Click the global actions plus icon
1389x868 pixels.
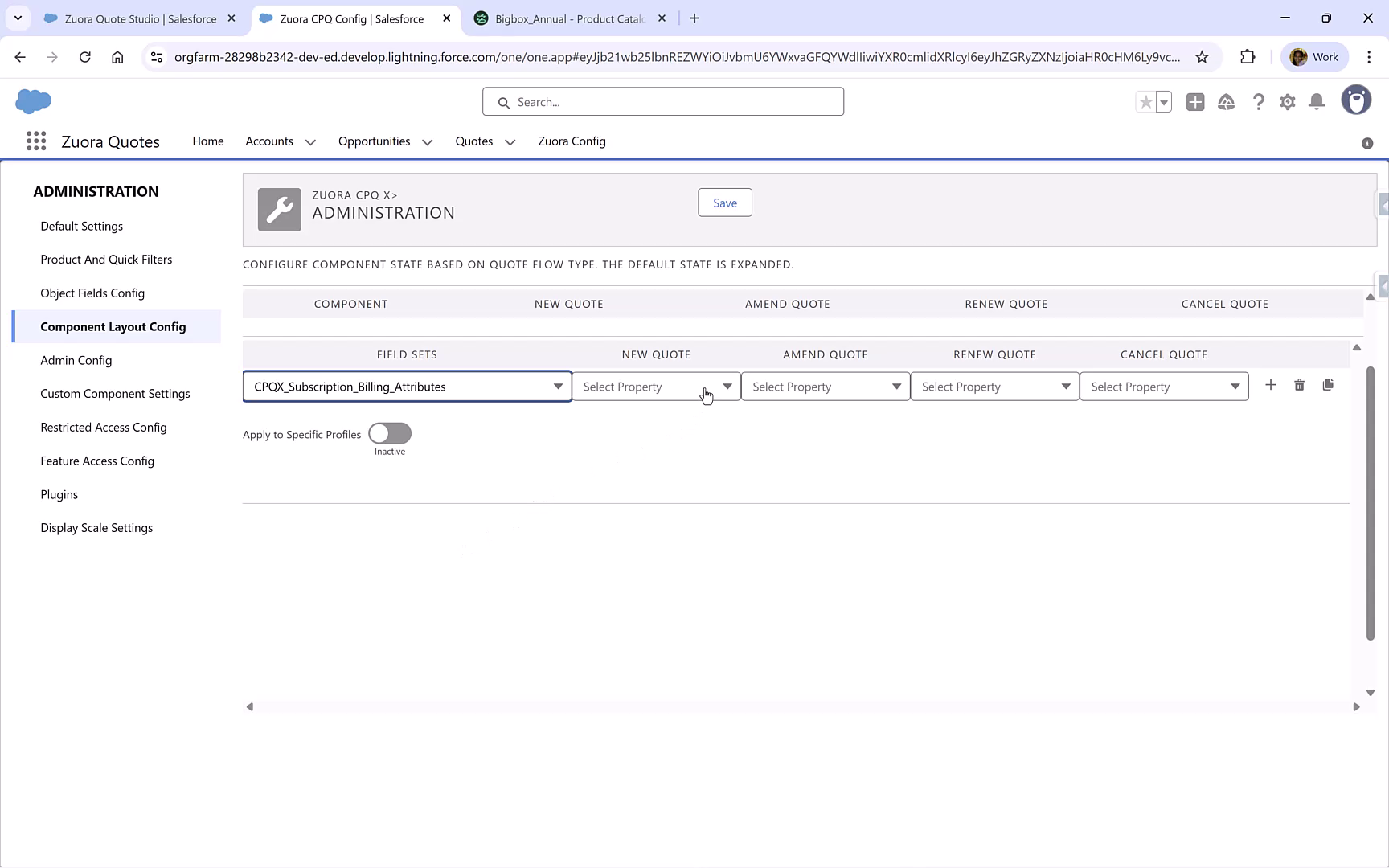click(1195, 102)
